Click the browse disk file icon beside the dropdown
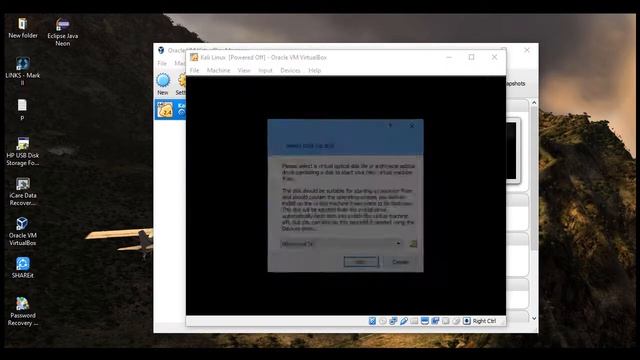640x360 pixels. [x=413, y=244]
